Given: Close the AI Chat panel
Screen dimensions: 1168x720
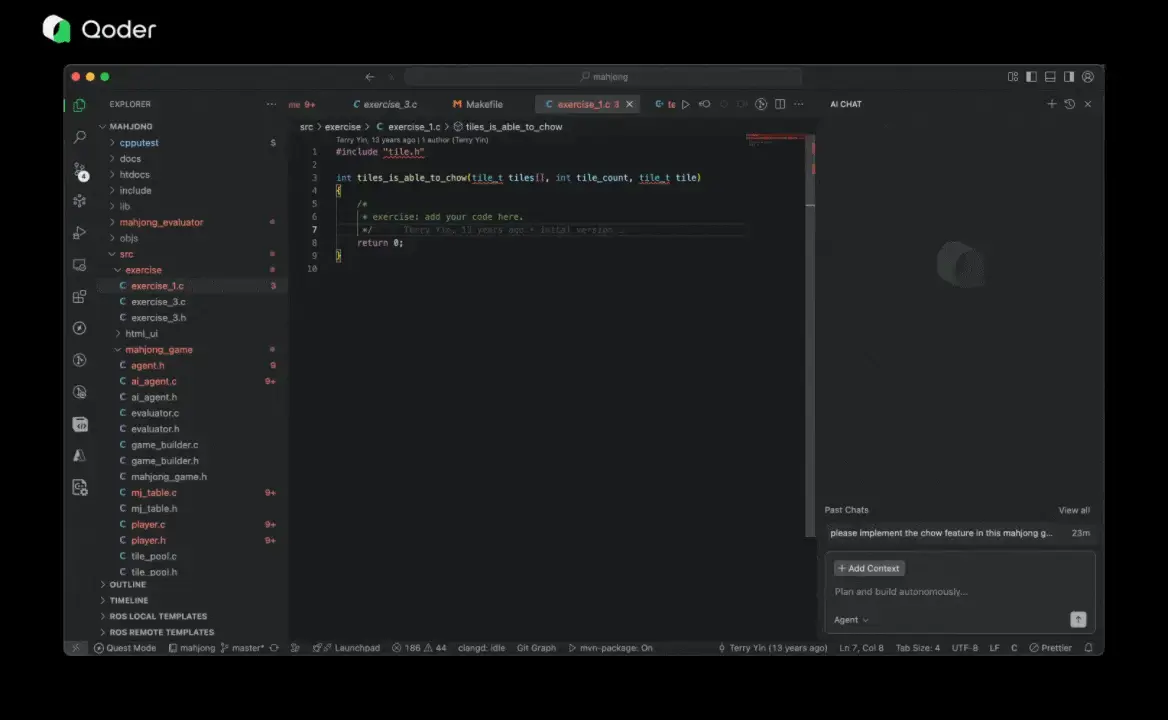Looking at the screenshot, I should pos(1088,104).
